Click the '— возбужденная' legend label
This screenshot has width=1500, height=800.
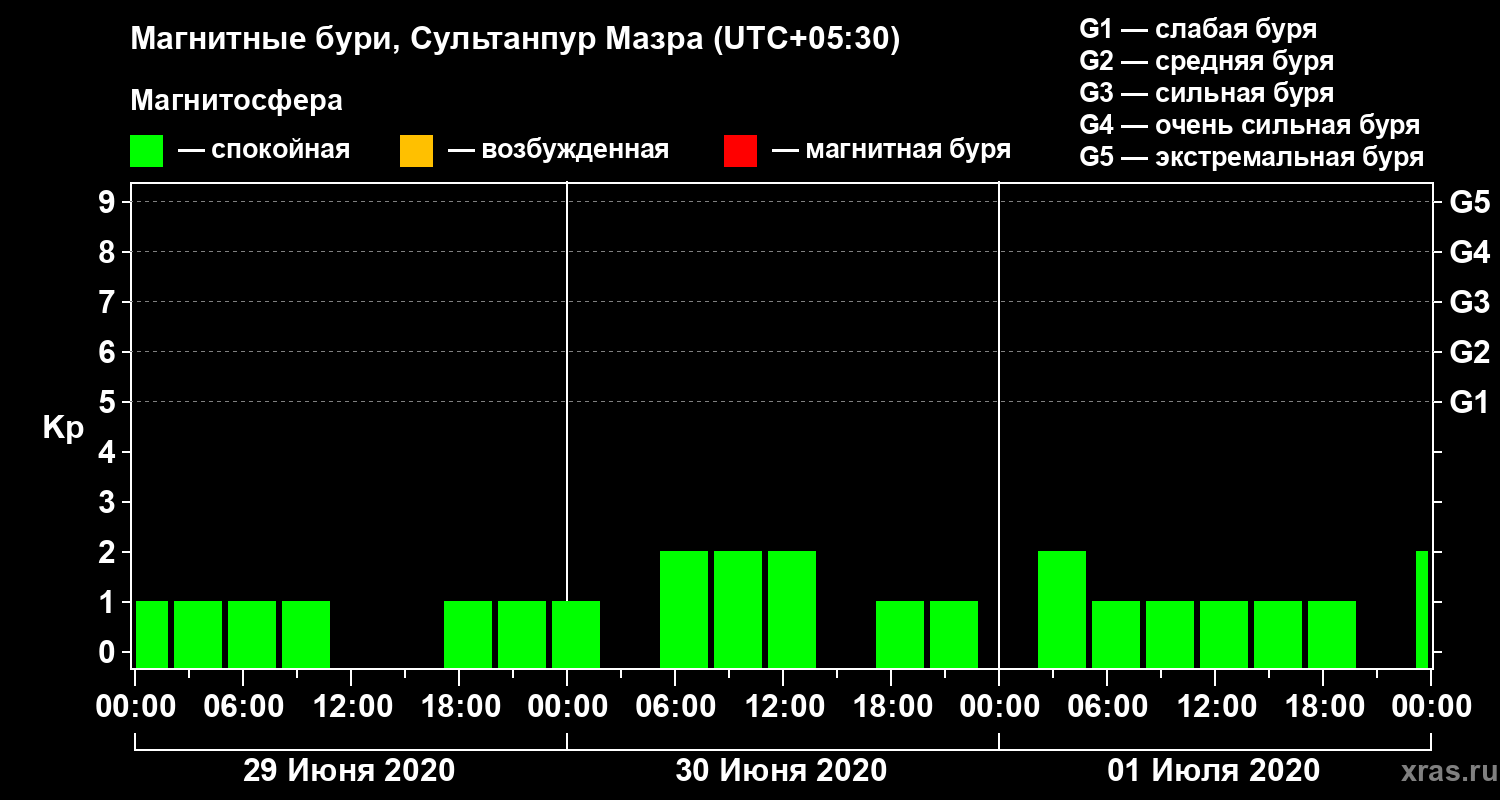(x=558, y=150)
